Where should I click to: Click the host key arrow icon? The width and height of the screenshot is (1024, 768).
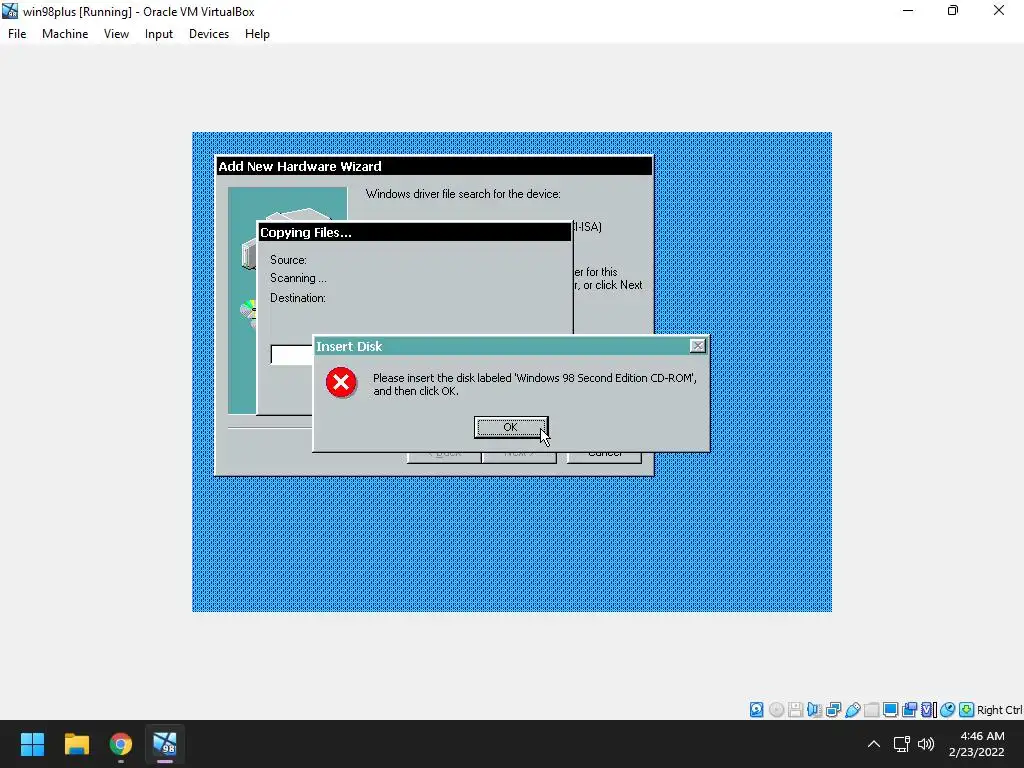(x=967, y=710)
